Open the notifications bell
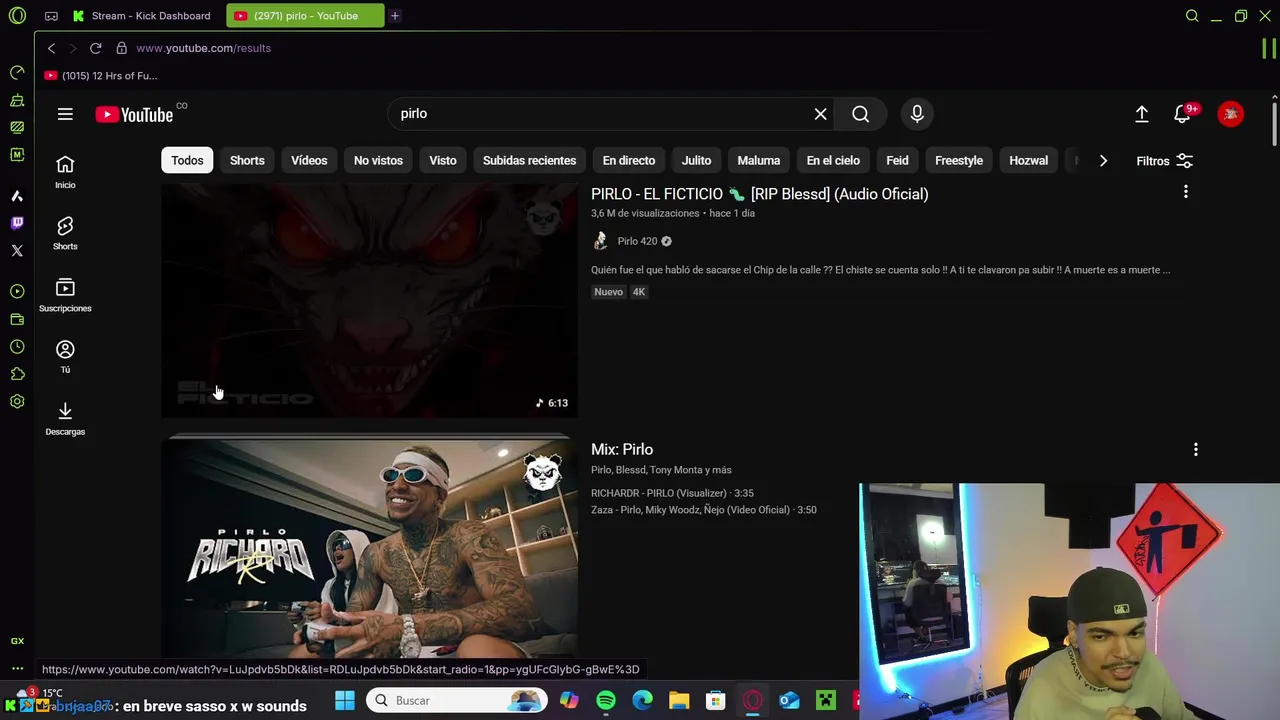Viewport: 1280px width, 720px height. [1182, 114]
